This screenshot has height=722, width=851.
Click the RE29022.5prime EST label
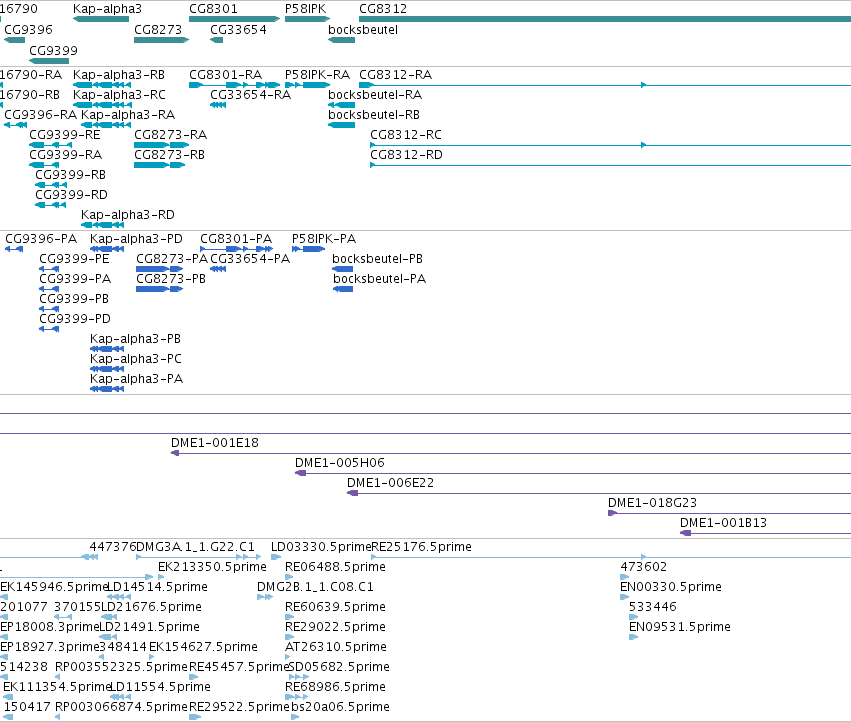point(335,626)
